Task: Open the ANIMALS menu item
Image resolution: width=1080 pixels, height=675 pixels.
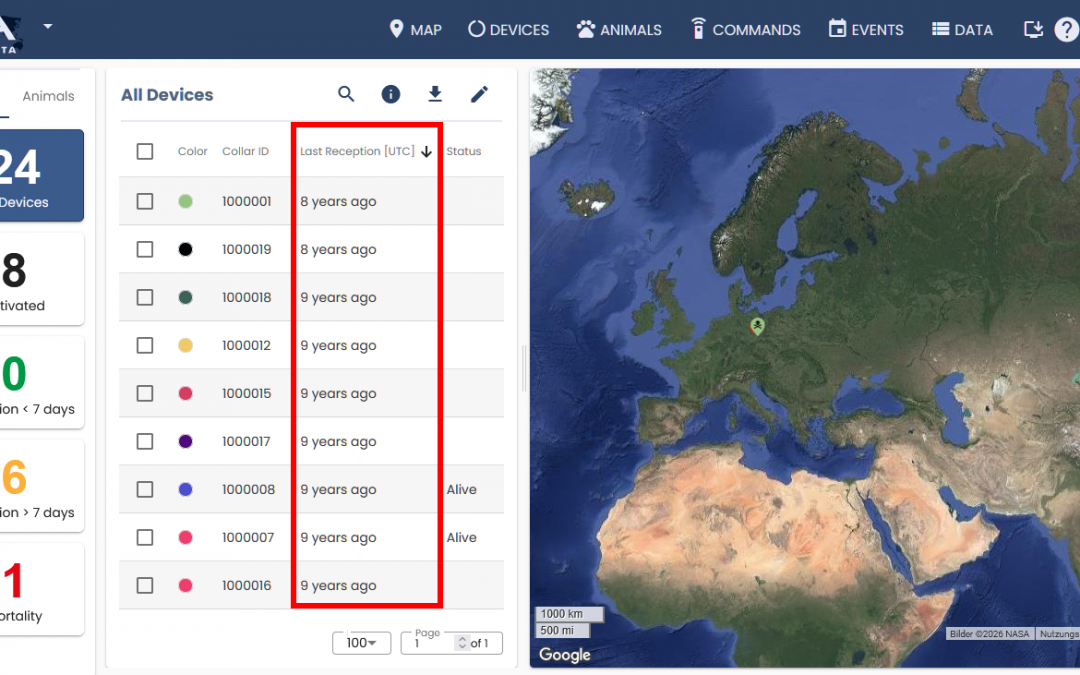Action: [x=619, y=29]
